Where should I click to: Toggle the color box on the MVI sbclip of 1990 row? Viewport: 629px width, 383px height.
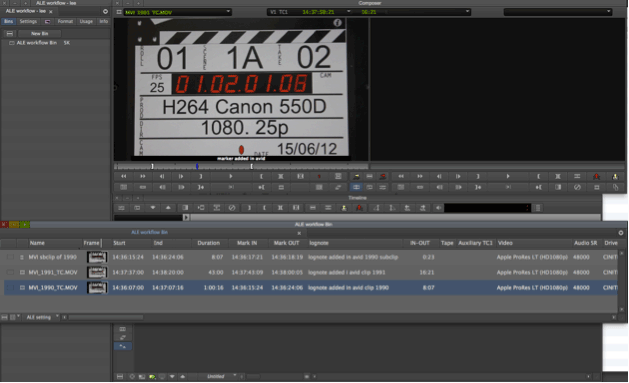(10, 257)
